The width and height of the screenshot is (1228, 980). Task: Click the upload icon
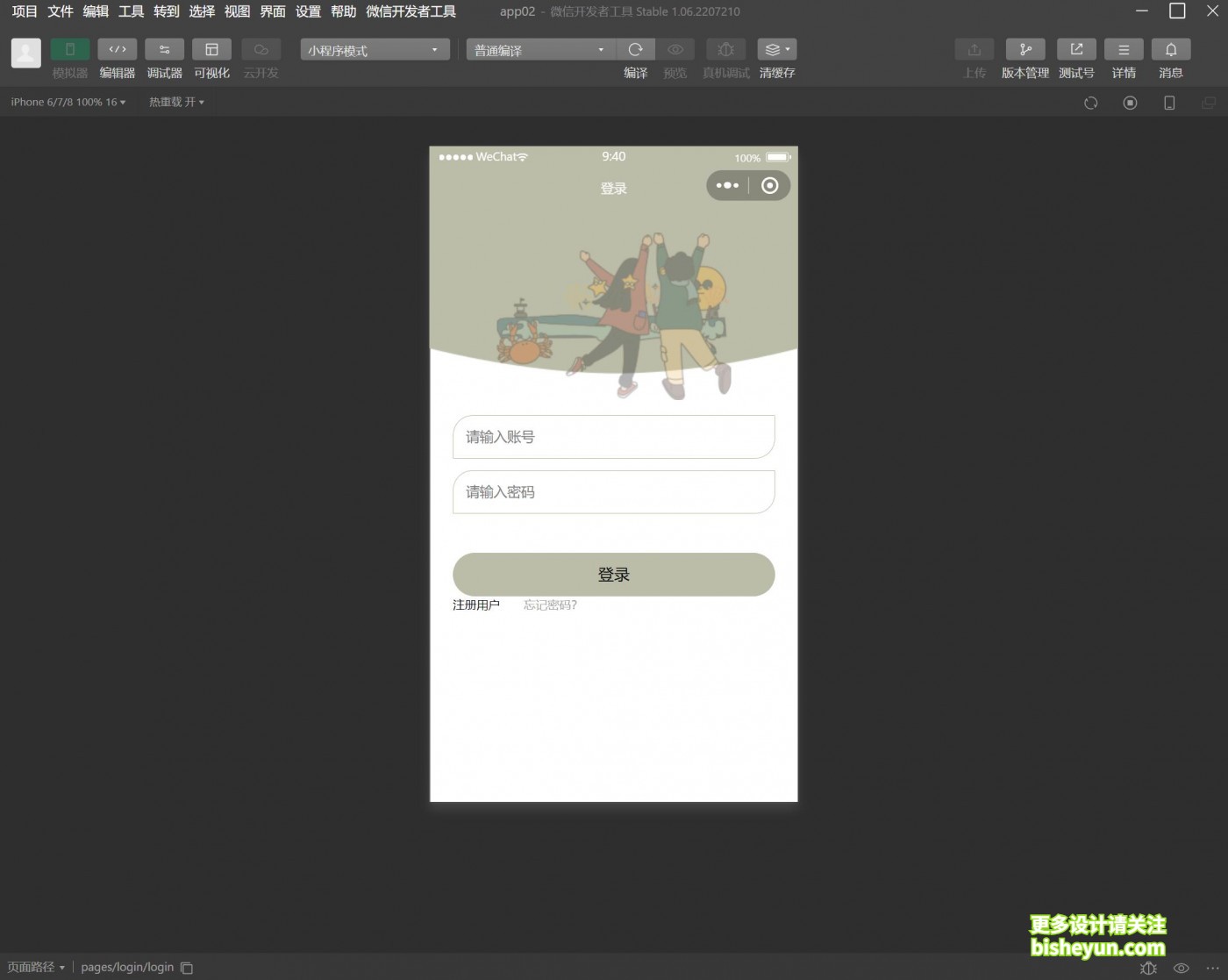coord(975,50)
